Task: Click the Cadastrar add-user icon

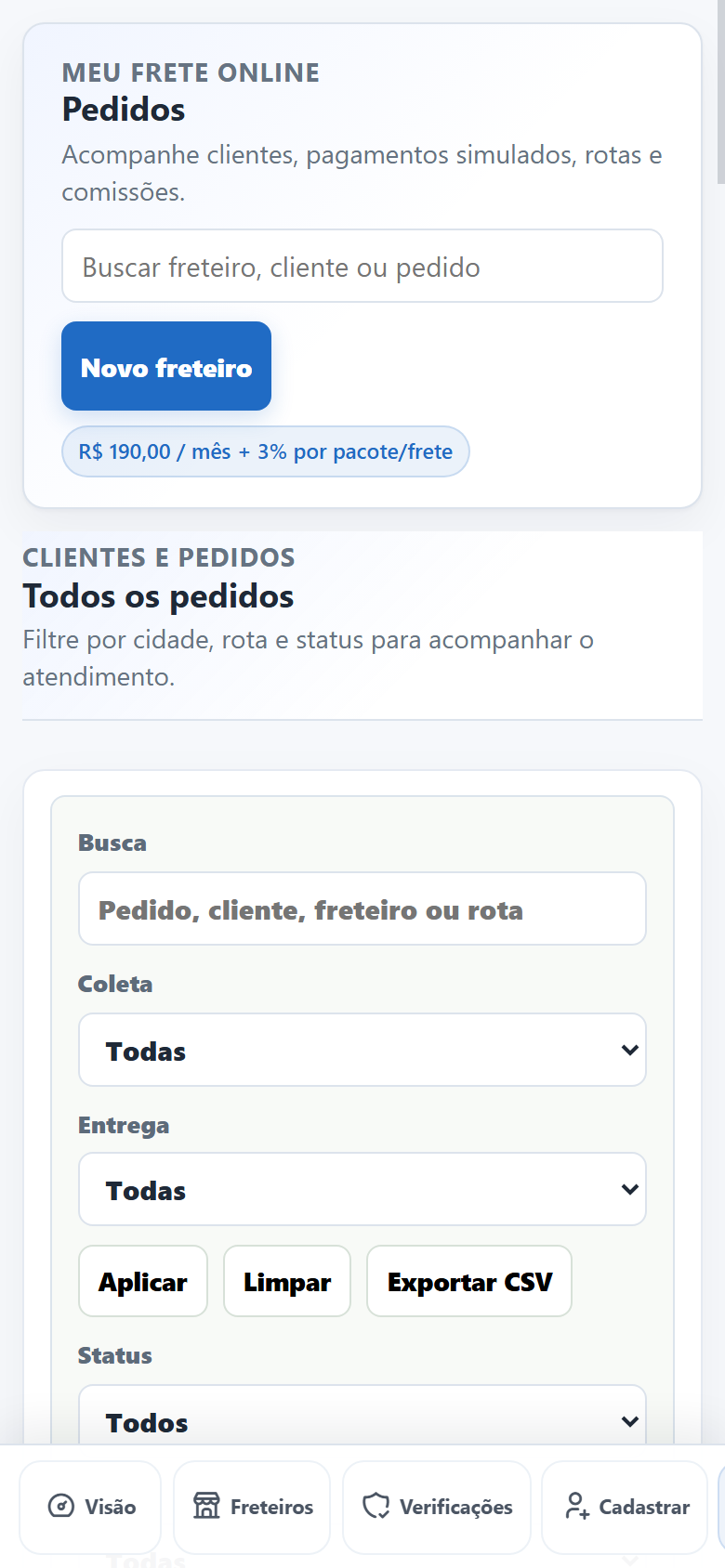Action: coord(577,1506)
